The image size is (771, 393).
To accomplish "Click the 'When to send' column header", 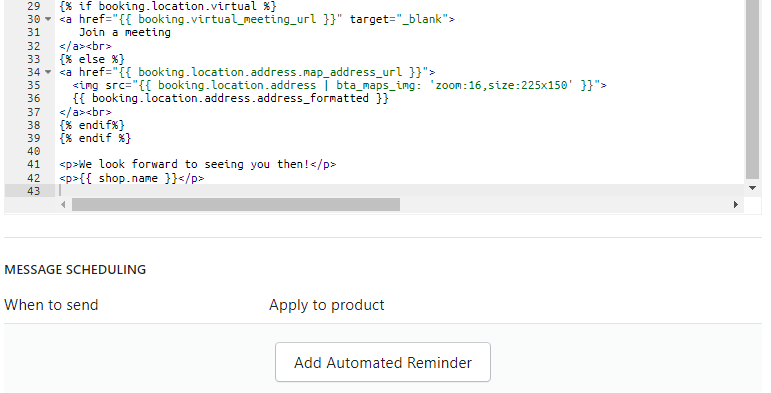I will [x=51, y=305].
